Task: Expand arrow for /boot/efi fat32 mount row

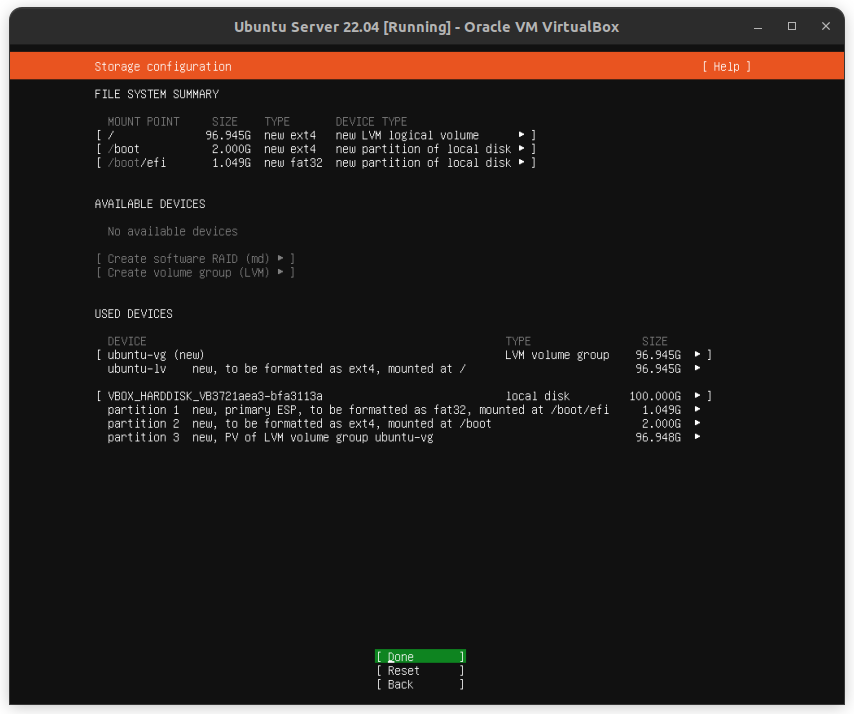Action: [521, 162]
